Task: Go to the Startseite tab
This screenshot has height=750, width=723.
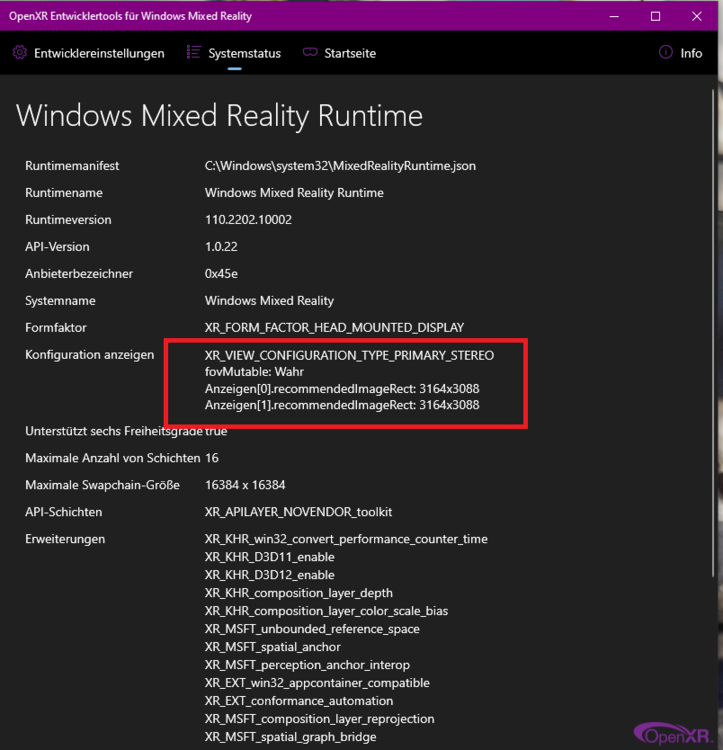Action: coord(340,53)
